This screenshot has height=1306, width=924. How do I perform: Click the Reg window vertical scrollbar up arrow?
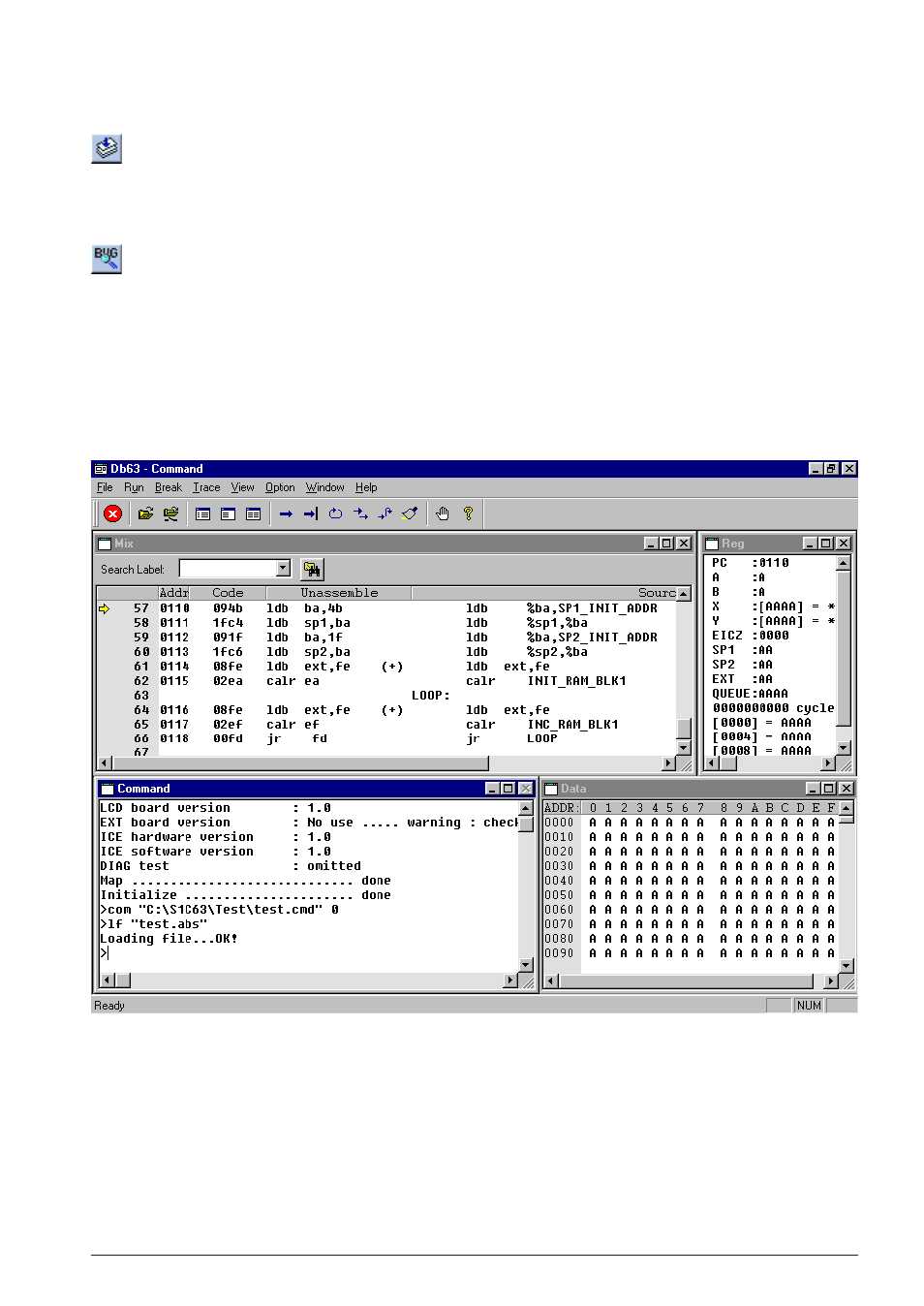843,563
